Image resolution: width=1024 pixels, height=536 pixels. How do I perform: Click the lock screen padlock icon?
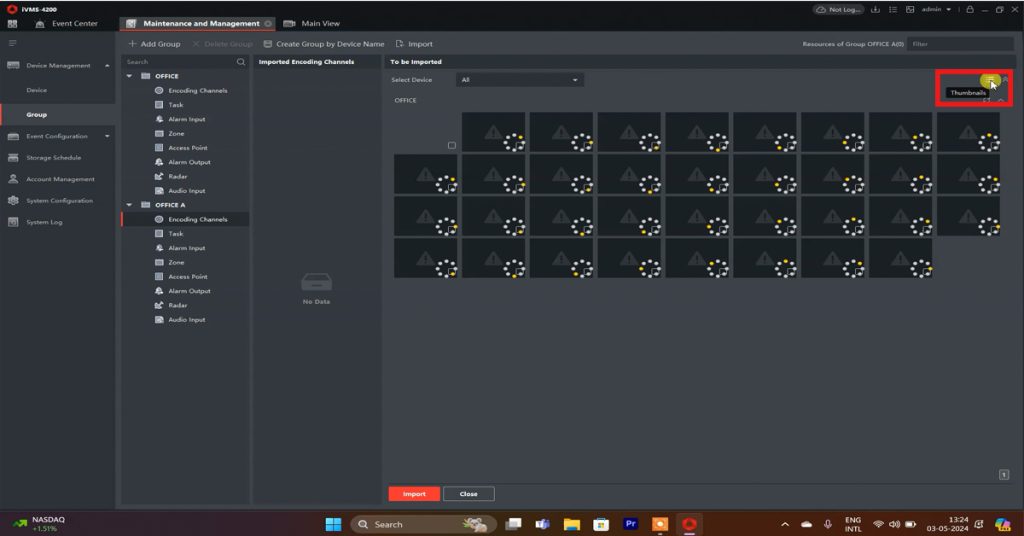969,9
